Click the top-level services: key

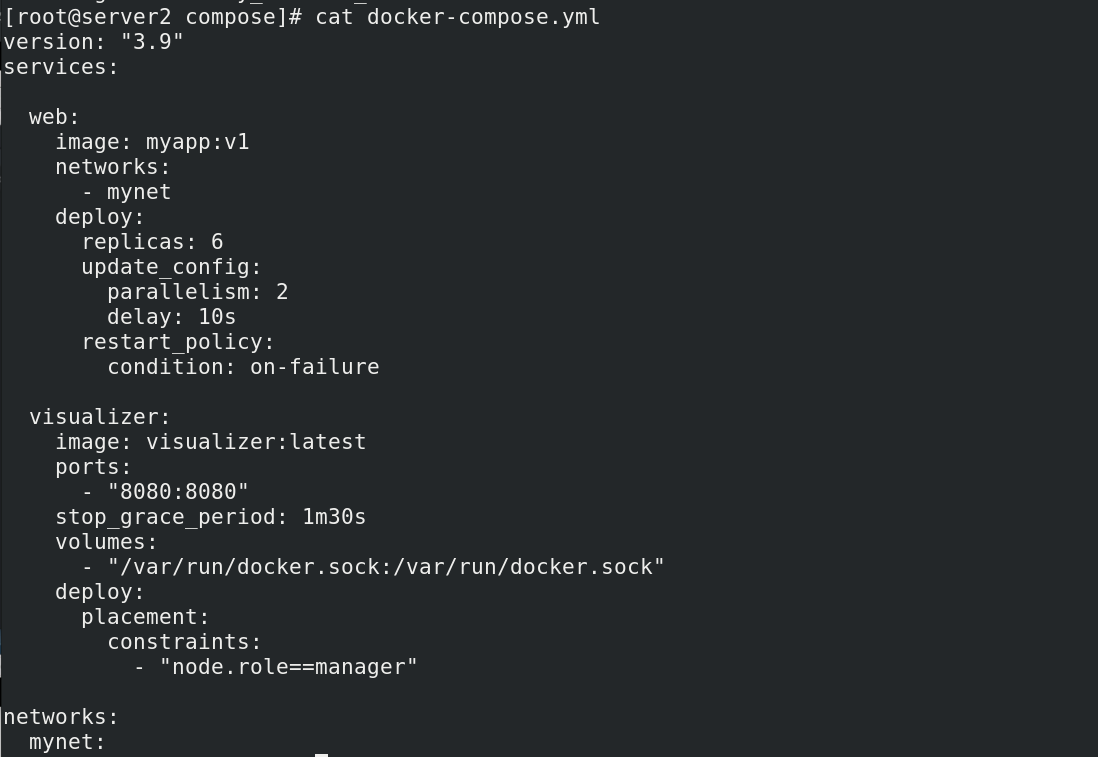tap(61, 67)
